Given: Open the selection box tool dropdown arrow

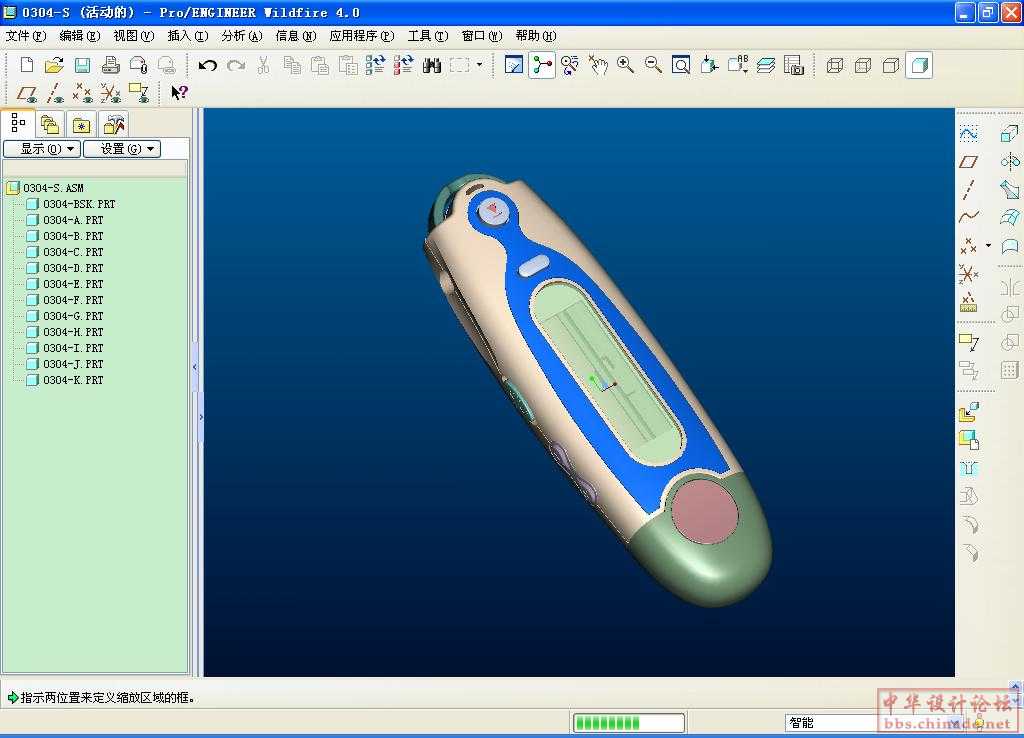Looking at the screenshot, I should pos(480,65).
